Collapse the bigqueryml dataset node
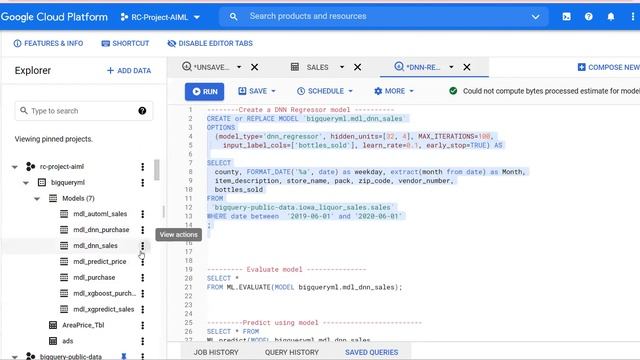Image resolution: width=640 pixels, height=360 pixels. [26, 182]
